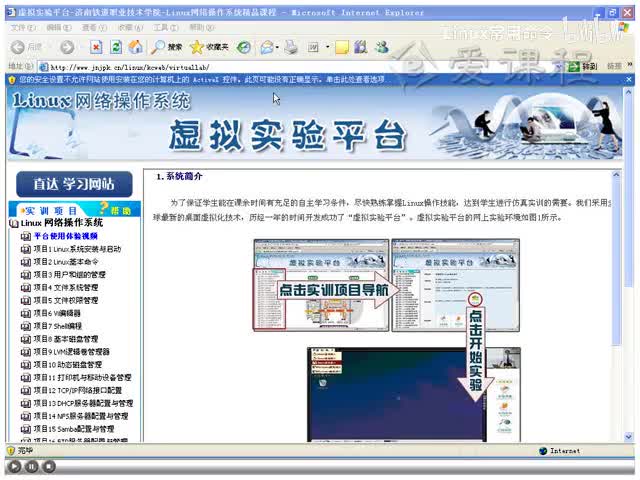
Task: Click the content frame vertical scrollbar thumb
Action: pyautogui.click(x=616, y=261)
